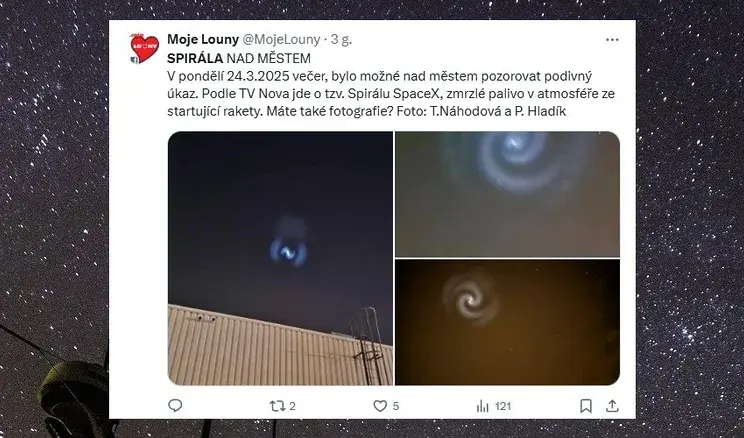
Task: Like the tweet with heart icon
Action: click(380, 406)
